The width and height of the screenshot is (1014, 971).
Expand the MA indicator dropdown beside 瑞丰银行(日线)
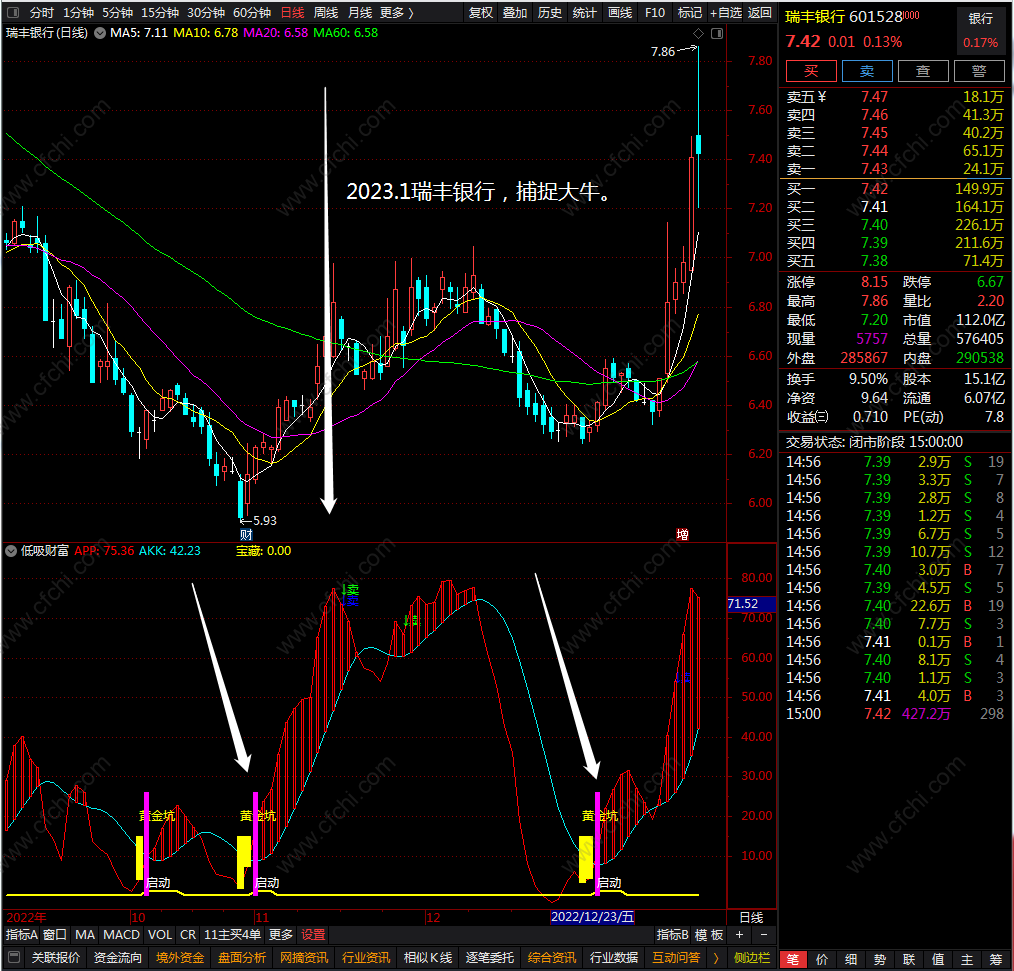coord(100,33)
